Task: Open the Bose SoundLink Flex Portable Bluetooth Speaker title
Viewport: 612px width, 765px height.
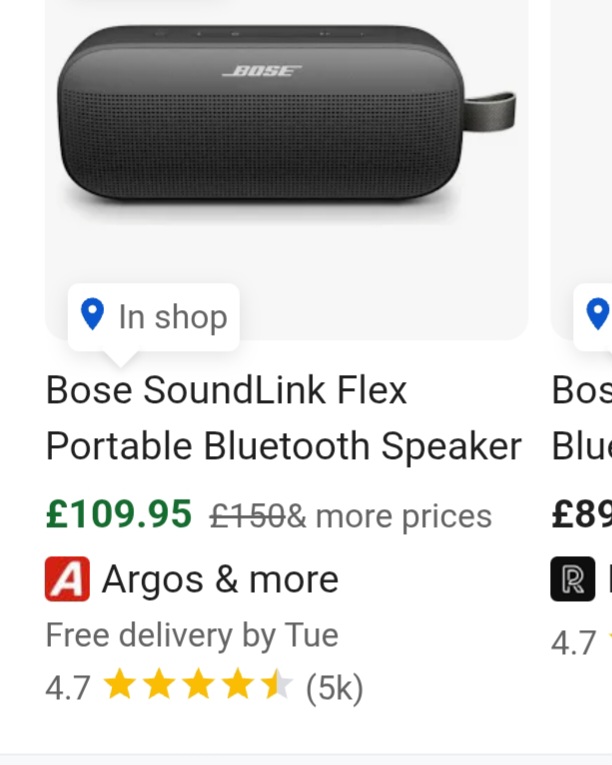Action: 283,418
